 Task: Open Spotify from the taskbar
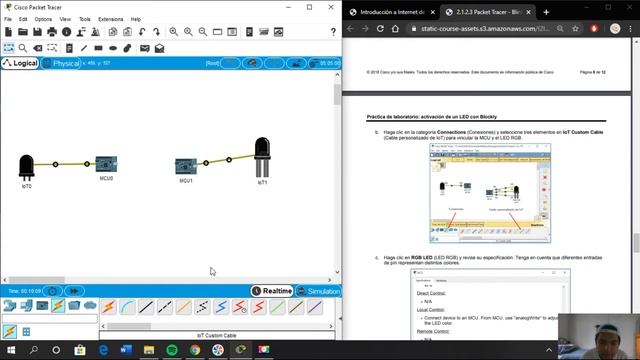click(x=172, y=350)
